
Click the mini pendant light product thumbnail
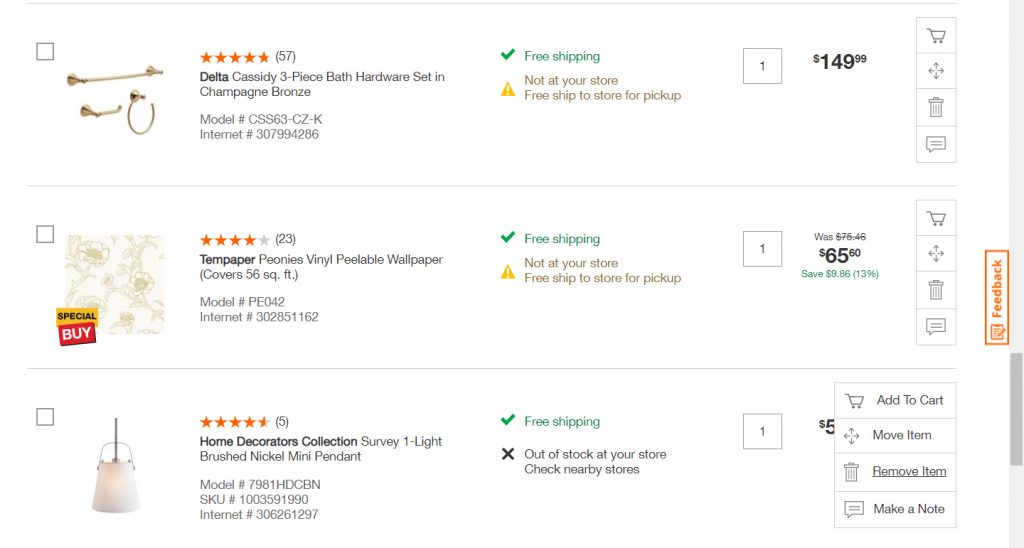(x=116, y=466)
